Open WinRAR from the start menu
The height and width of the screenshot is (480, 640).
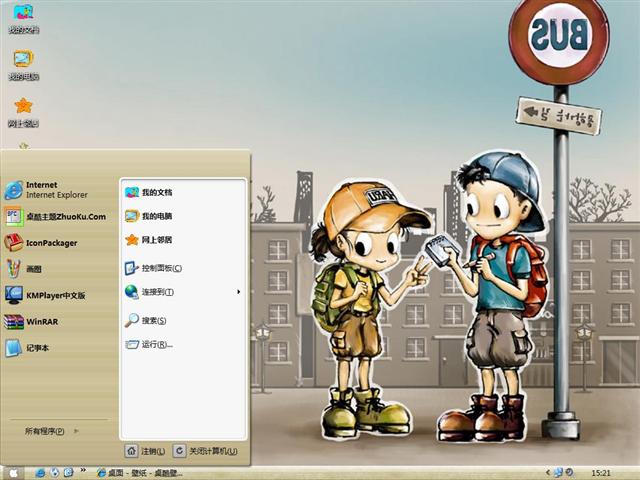pyautogui.click(x=31, y=322)
